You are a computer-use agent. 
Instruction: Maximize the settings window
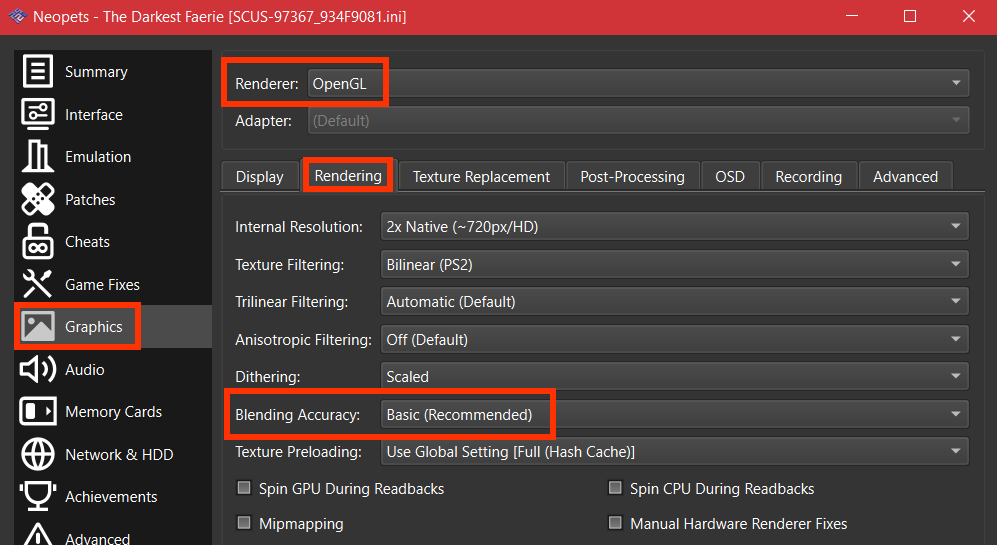910,17
